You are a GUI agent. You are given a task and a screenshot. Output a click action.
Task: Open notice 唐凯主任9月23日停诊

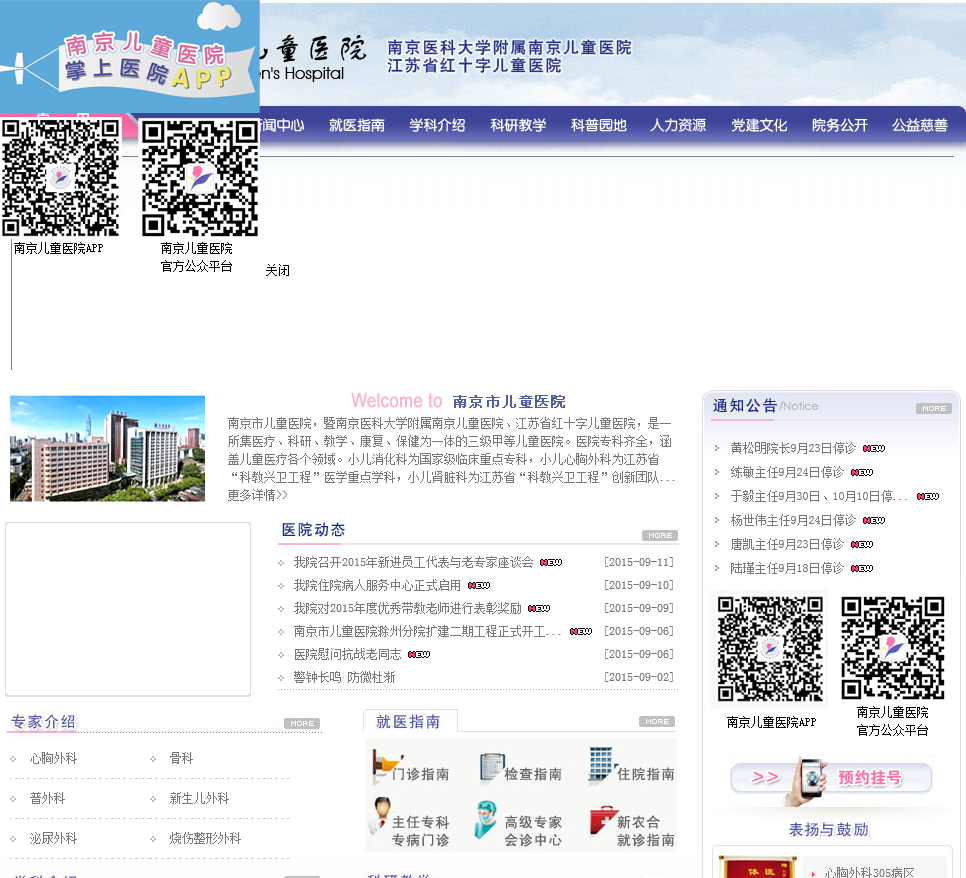787,545
